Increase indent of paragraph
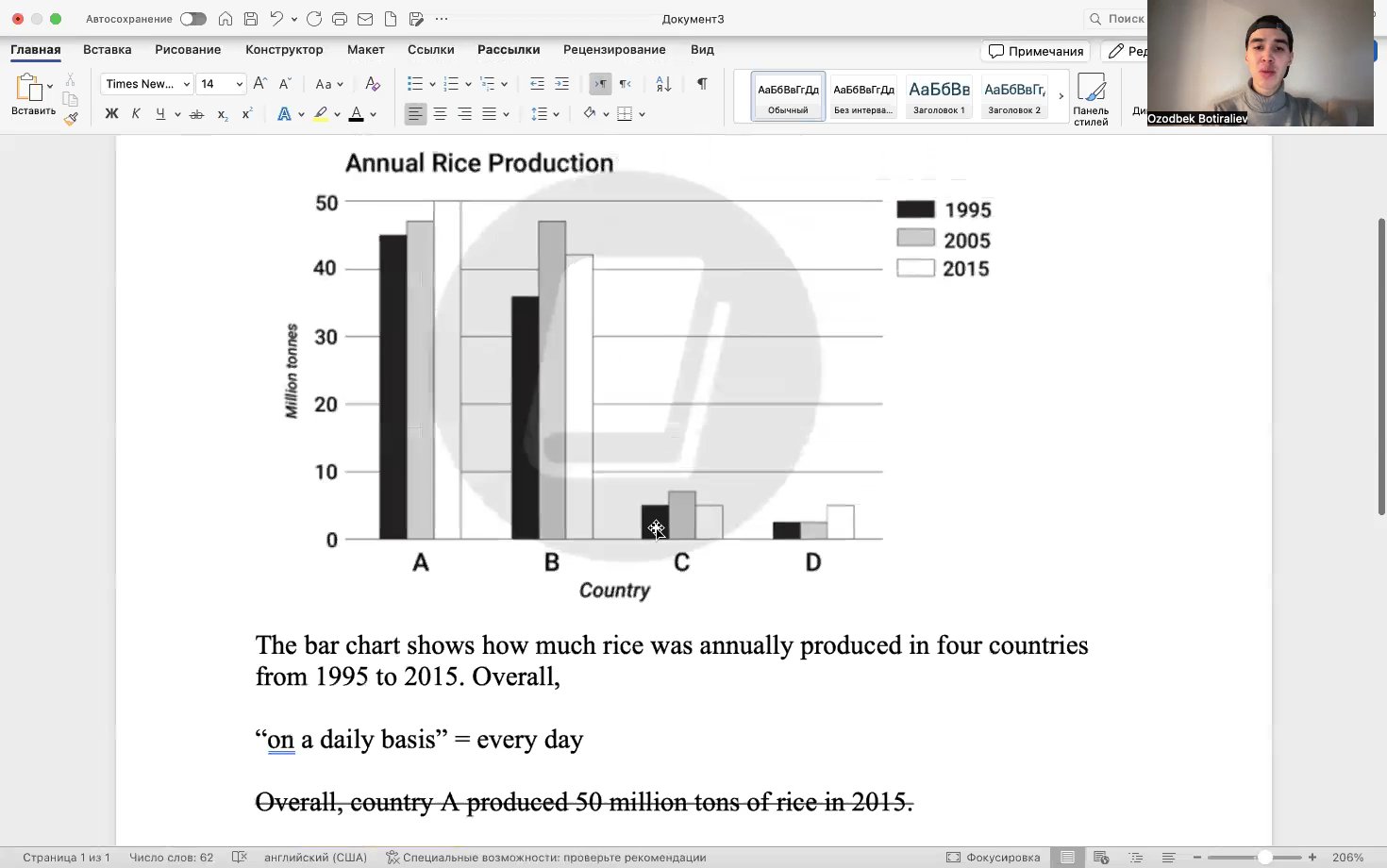This screenshot has width=1387, height=868. [x=562, y=84]
